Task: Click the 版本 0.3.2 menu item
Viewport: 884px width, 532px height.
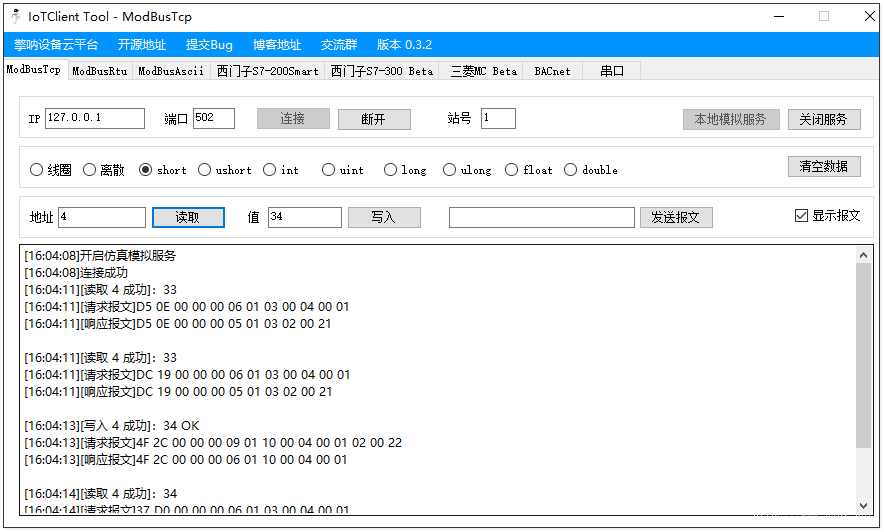Action: click(404, 45)
